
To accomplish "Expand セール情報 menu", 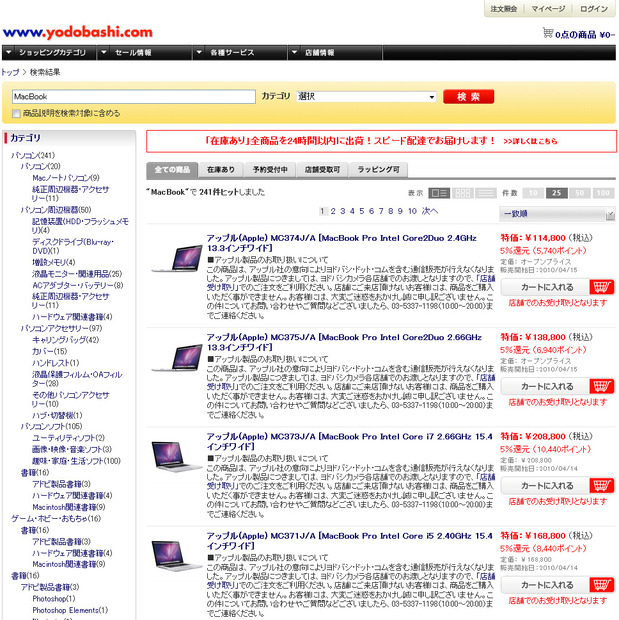I will click(x=145, y=53).
